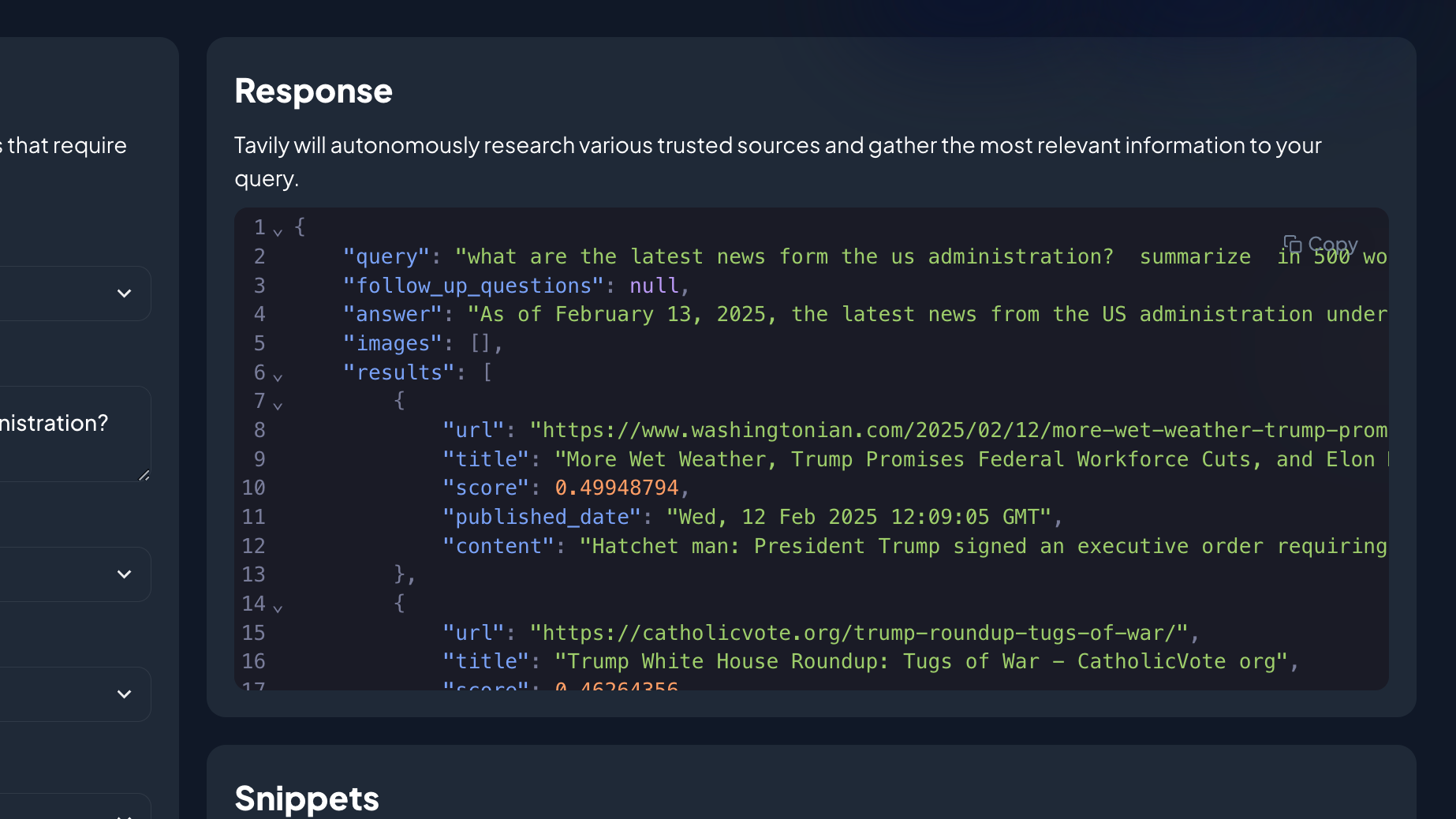This screenshot has width=1456, height=819.
Task: Click the washingtonian.com URL string
Action: (958, 430)
